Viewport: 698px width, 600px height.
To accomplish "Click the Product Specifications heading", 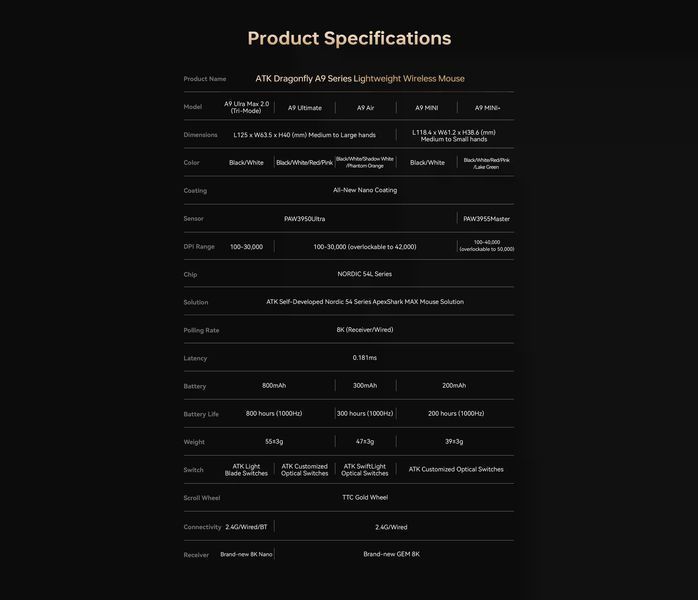I will [349, 38].
